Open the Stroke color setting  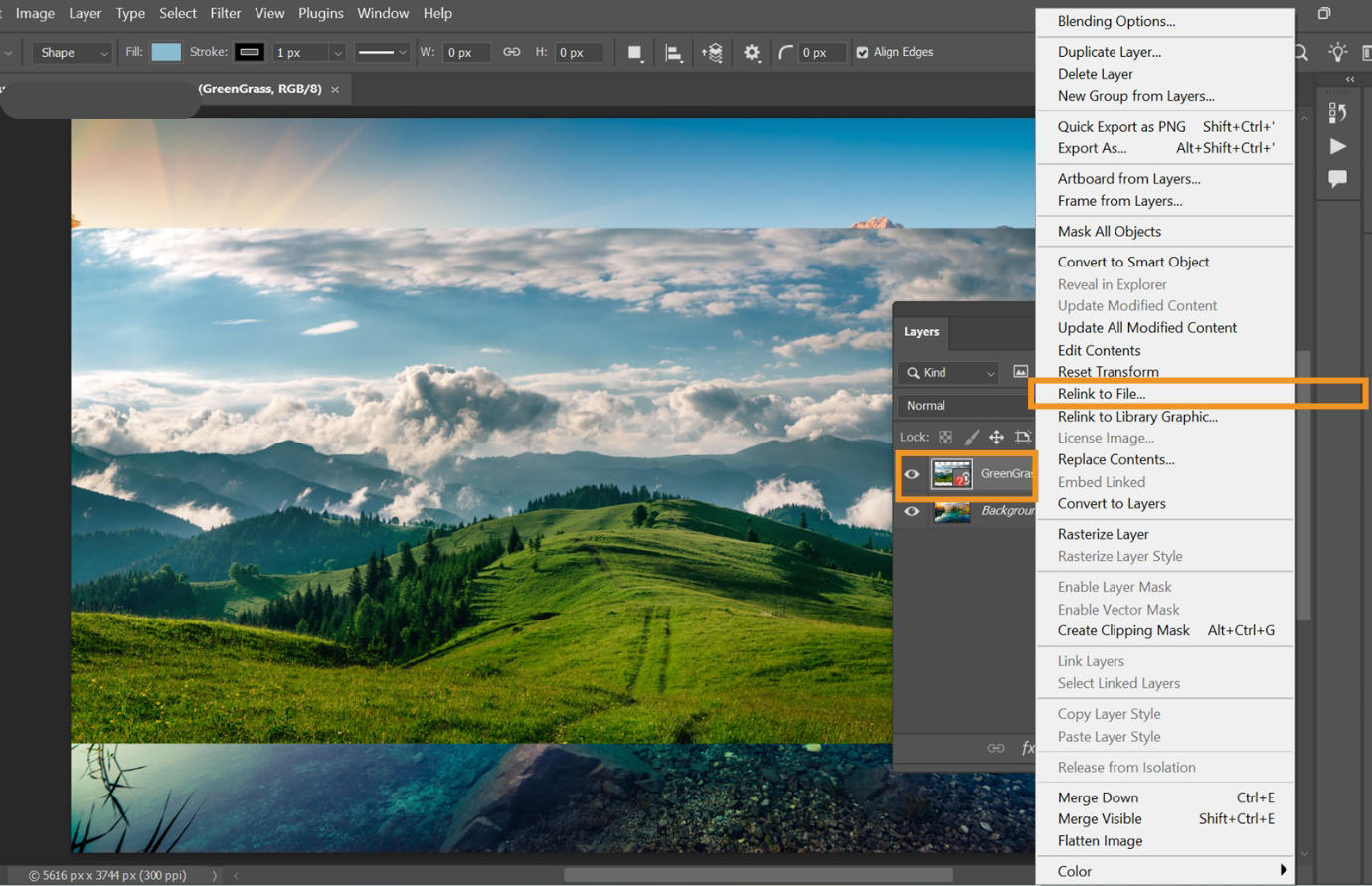click(248, 52)
